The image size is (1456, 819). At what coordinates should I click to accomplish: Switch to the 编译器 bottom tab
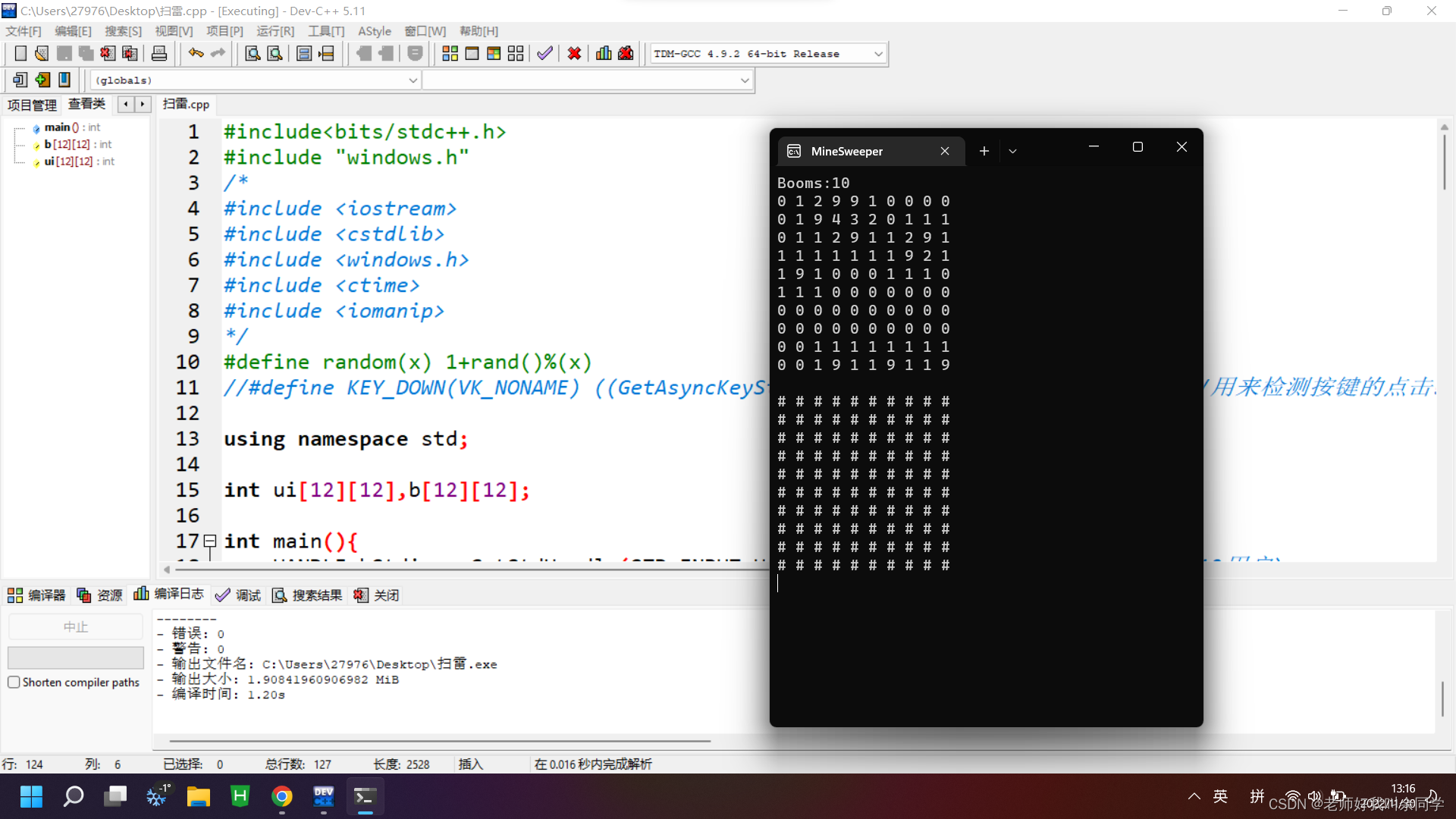point(37,595)
